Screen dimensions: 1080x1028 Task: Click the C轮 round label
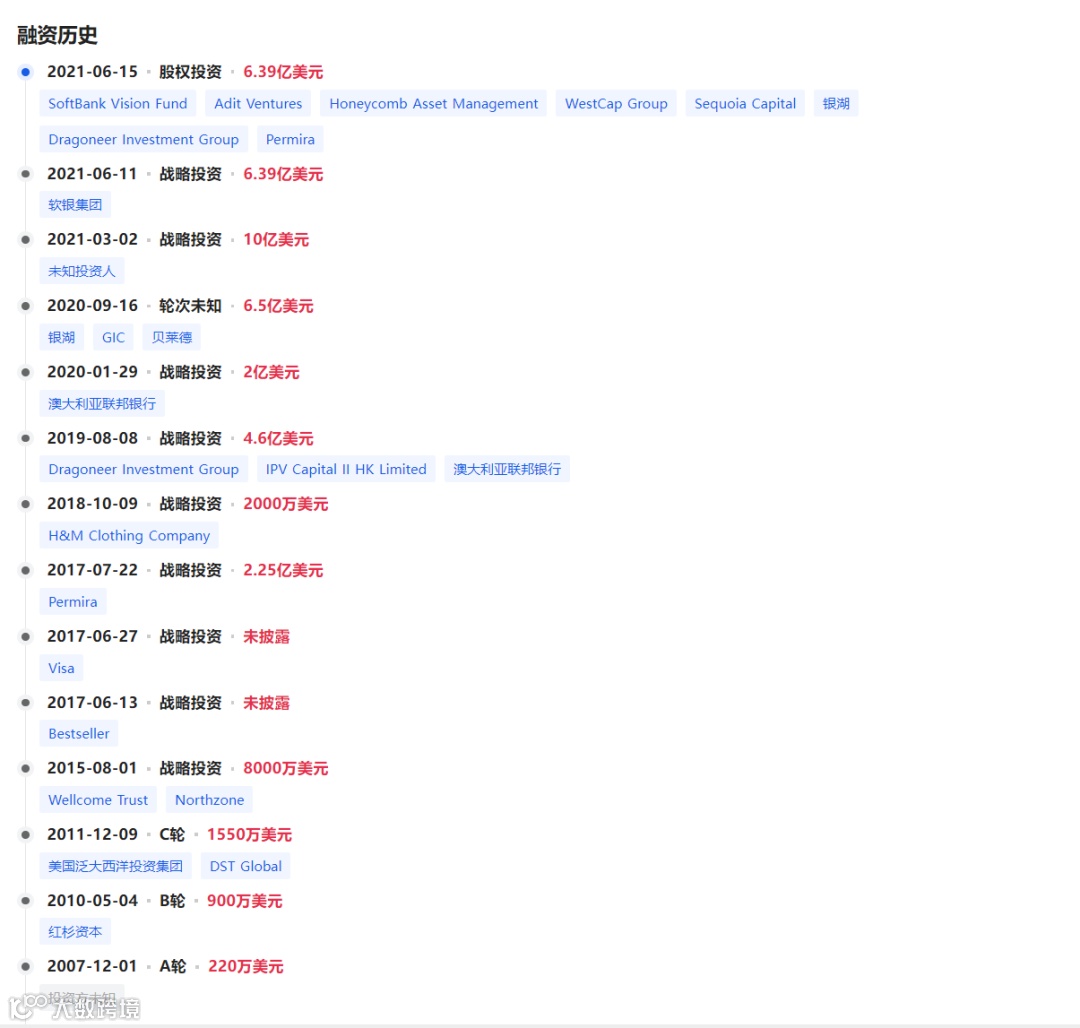[172, 835]
